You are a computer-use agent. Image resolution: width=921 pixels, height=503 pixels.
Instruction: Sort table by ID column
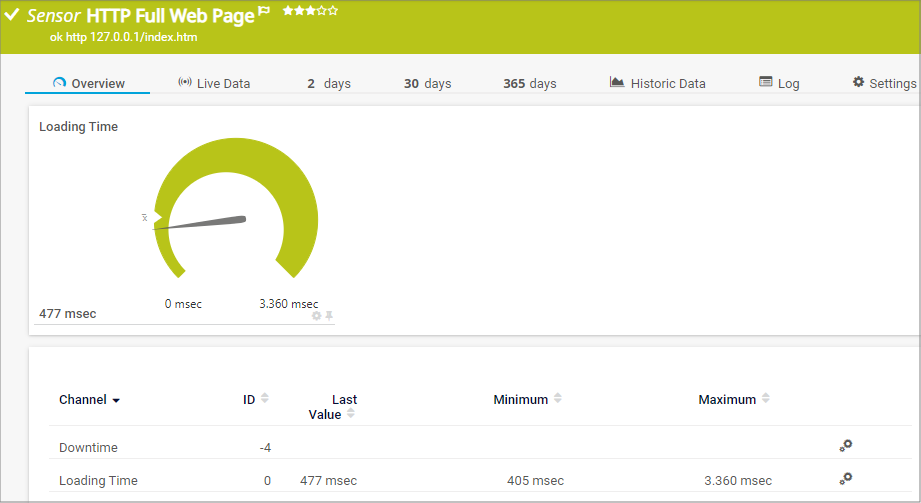pos(265,399)
